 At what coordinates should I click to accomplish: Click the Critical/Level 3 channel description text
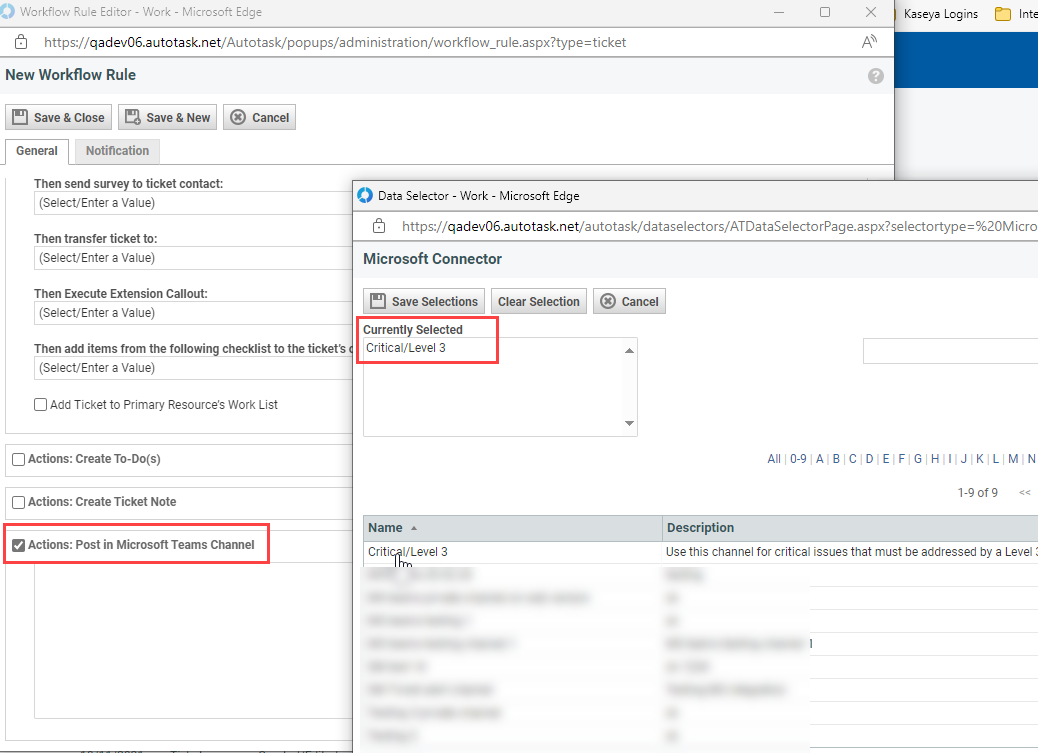pos(851,552)
